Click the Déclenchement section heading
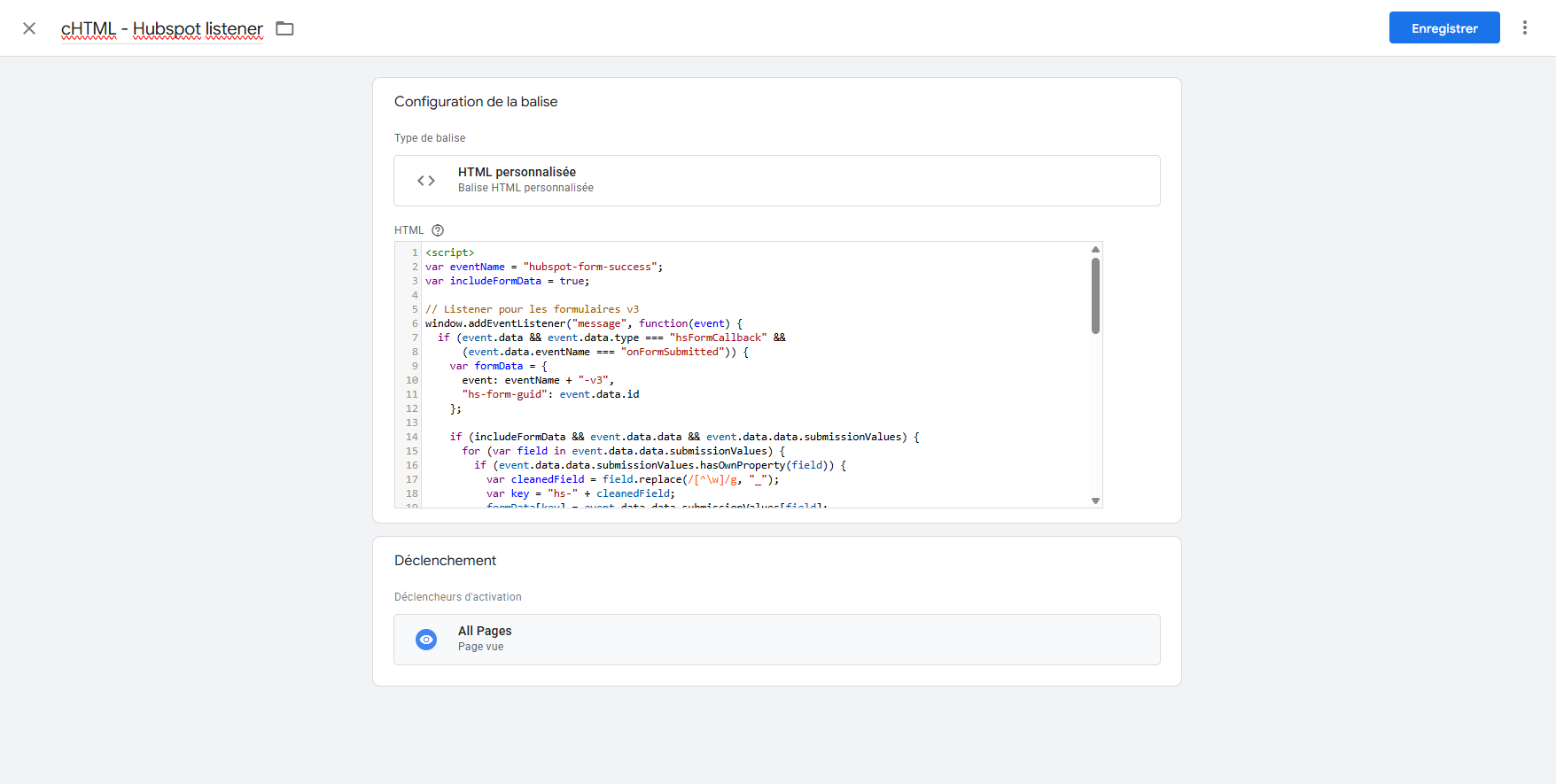This screenshot has width=1556, height=784. pyautogui.click(x=445, y=561)
